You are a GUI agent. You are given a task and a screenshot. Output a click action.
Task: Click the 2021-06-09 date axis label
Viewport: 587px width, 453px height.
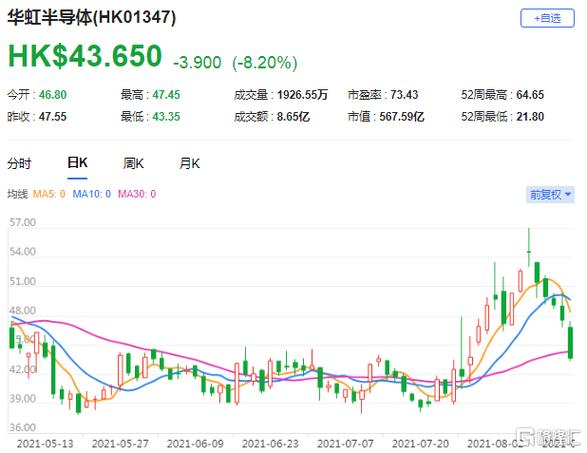pyautogui.click(x=195, y=444)
